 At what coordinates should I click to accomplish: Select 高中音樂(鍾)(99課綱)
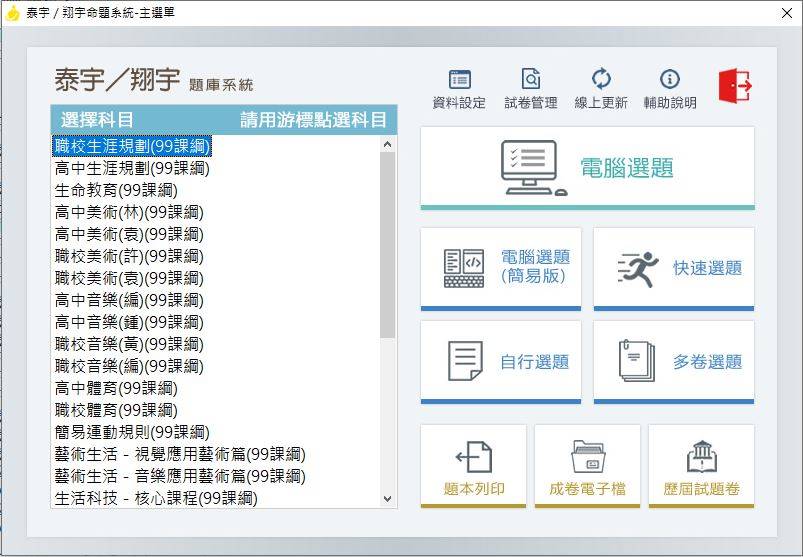pos(129,322)
